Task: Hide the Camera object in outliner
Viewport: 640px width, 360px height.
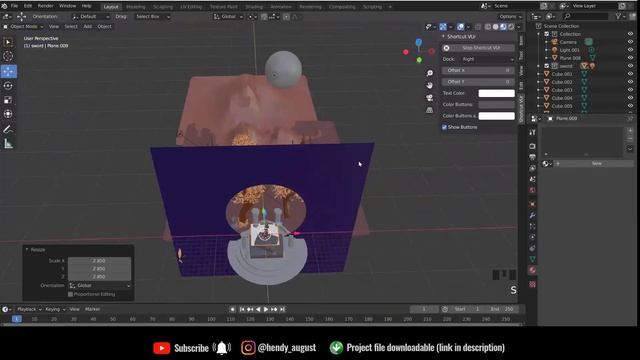Action: coord(631,42)
